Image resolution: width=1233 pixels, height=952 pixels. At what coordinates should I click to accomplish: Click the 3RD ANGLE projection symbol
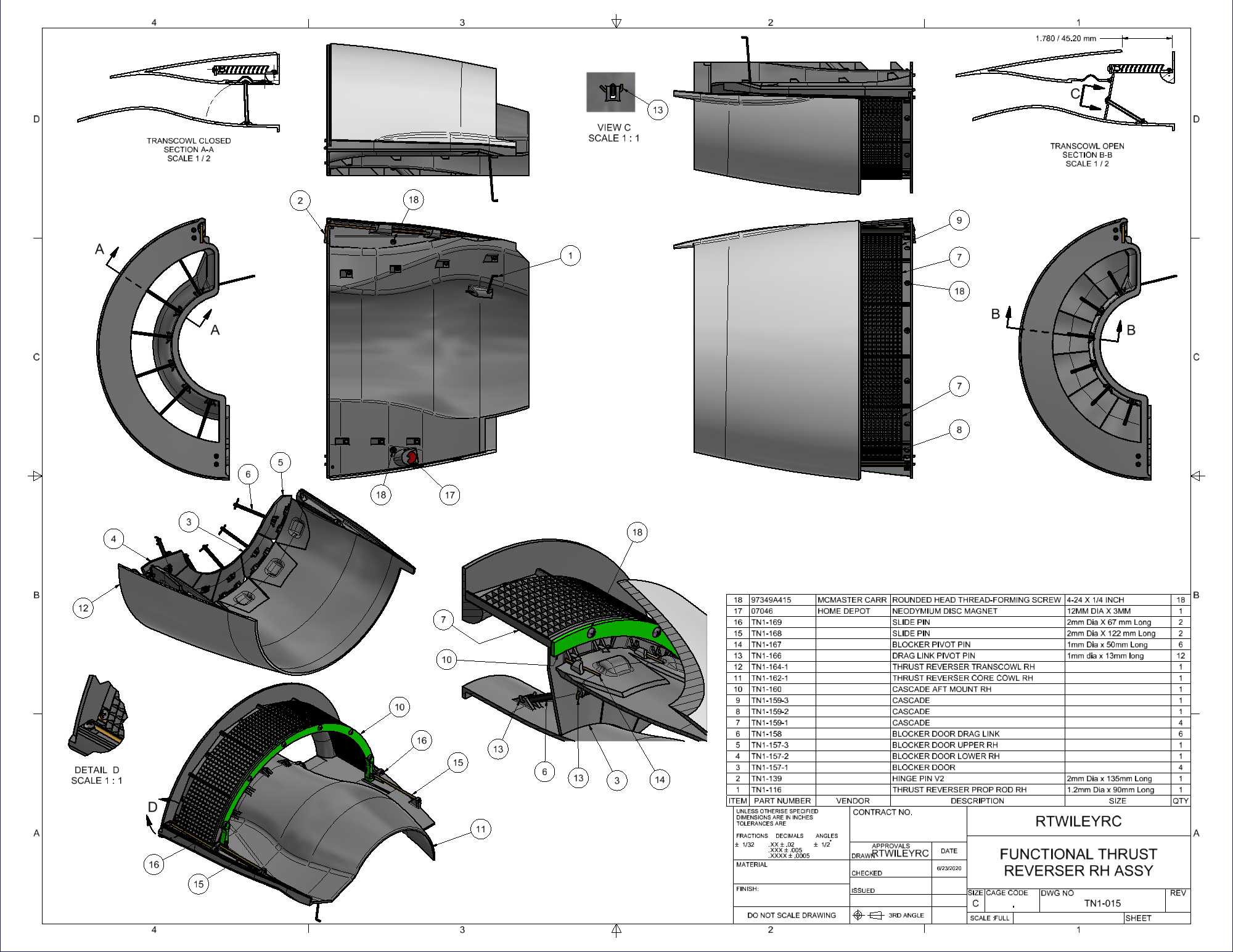tap(868, 915)
